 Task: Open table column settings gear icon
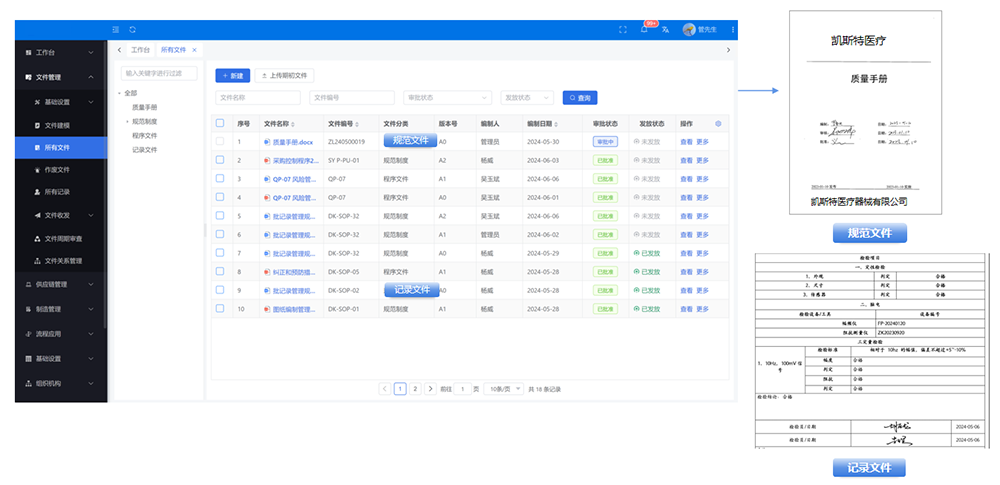coord(718,124)
